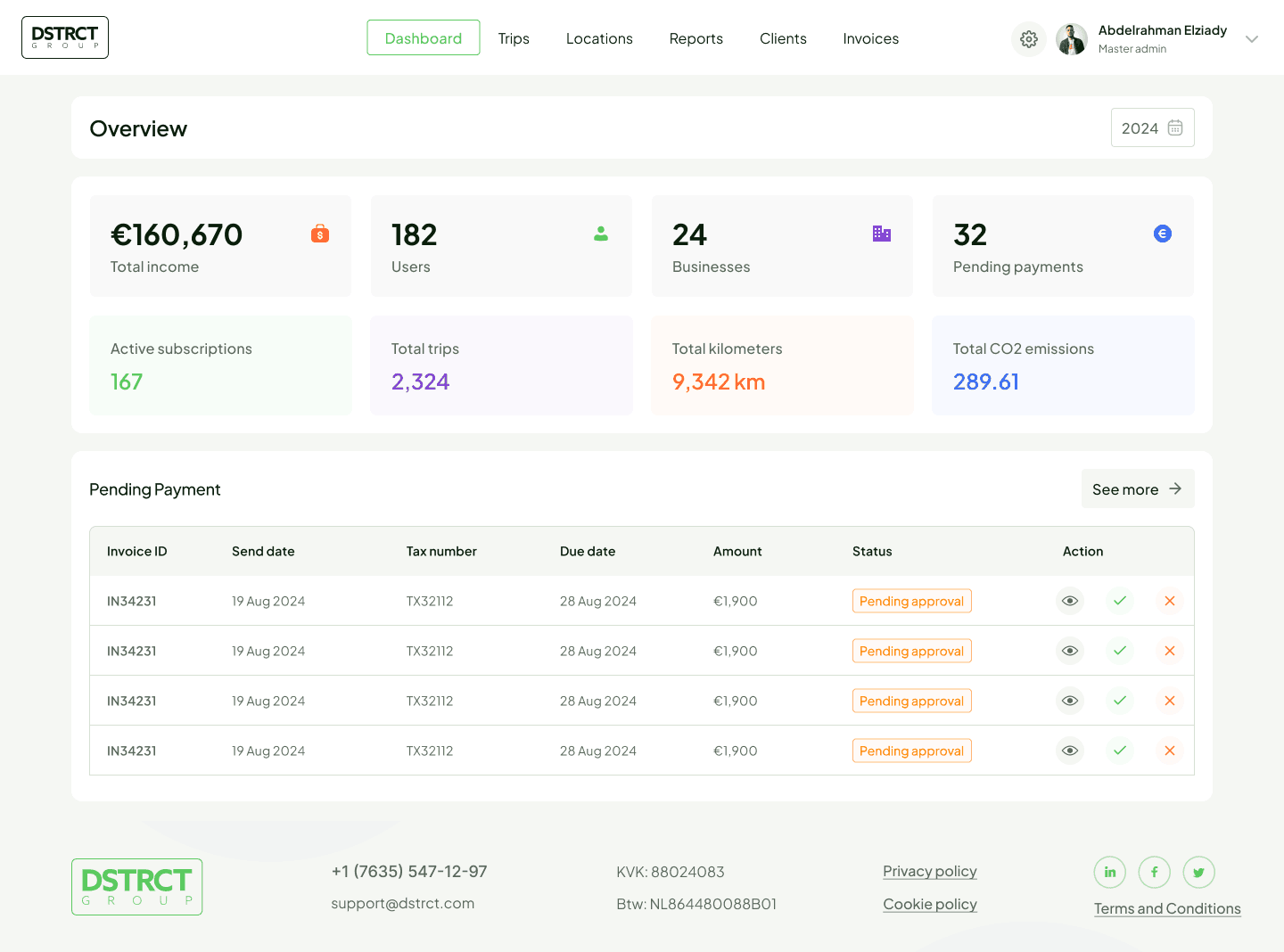Click the Invoice ID column header
Viewport: 1284px width, 952px height.
point(137,551)
